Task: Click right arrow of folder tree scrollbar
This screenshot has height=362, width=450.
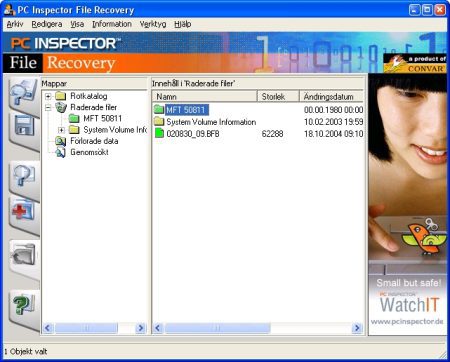Action: (141, 328)
